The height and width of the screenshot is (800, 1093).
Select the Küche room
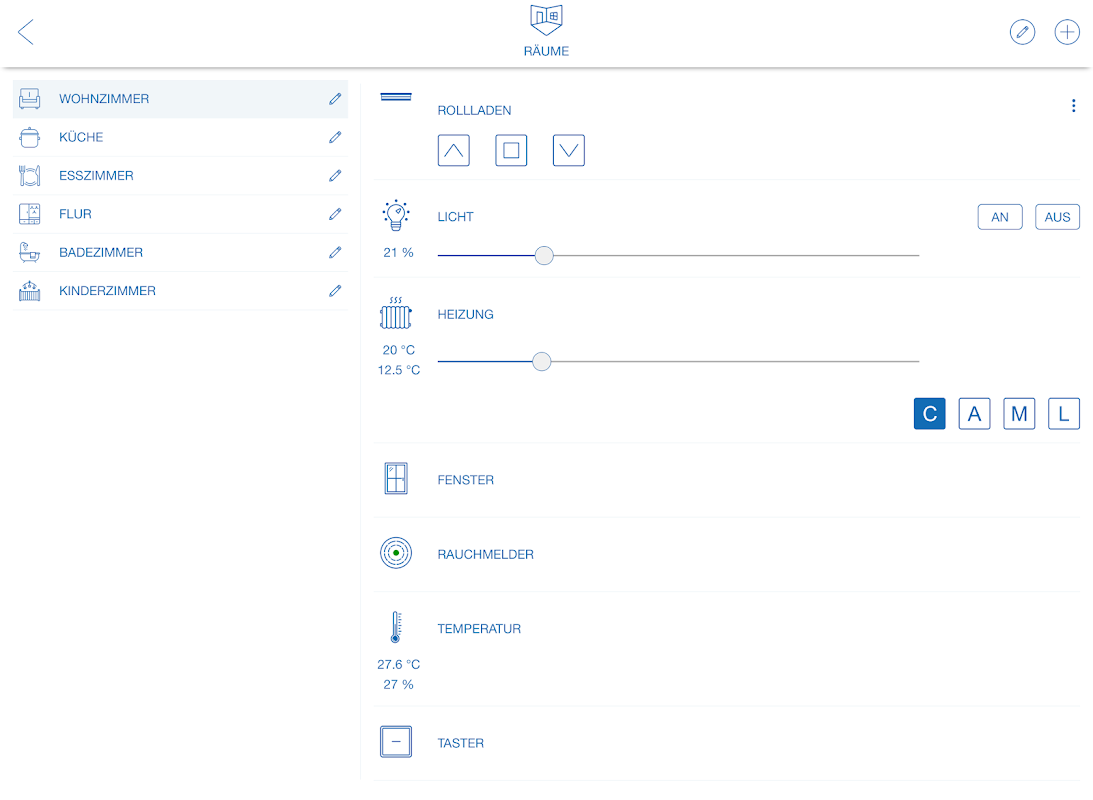[x=181, y=137]
